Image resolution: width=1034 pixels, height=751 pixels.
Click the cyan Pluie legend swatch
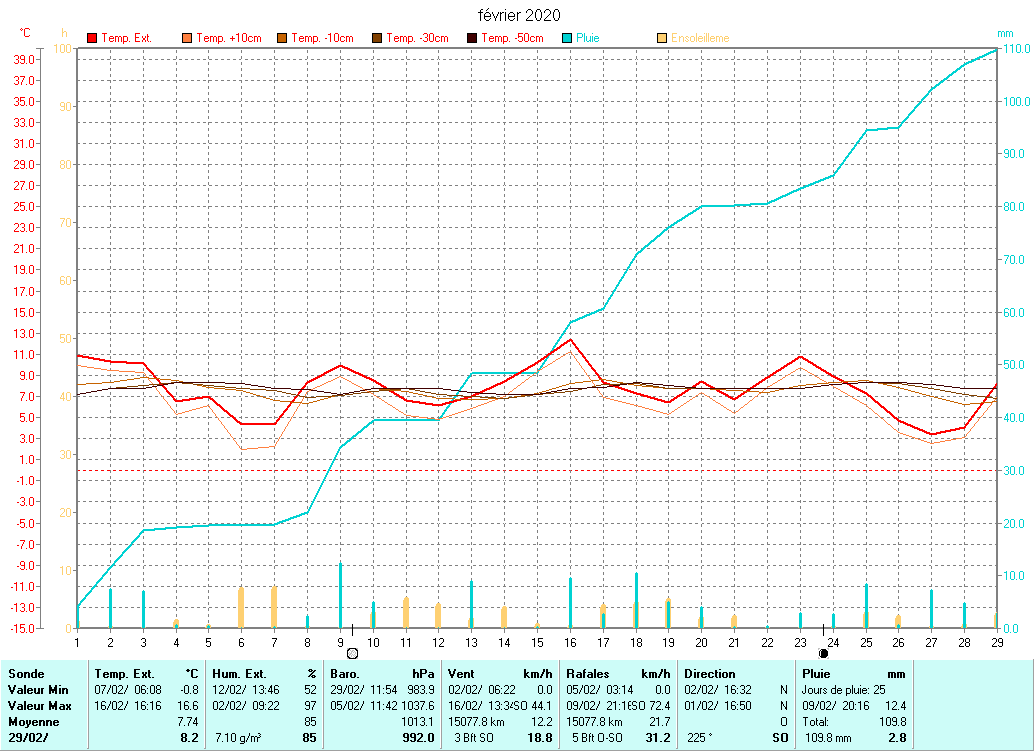pyautogui.click(x=567, y=38)
